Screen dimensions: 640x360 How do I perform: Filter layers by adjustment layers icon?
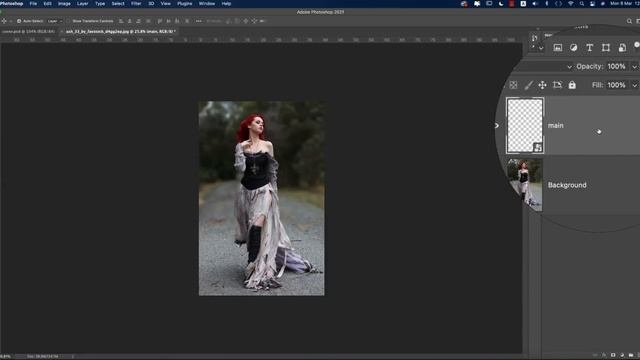coord(573,48)
